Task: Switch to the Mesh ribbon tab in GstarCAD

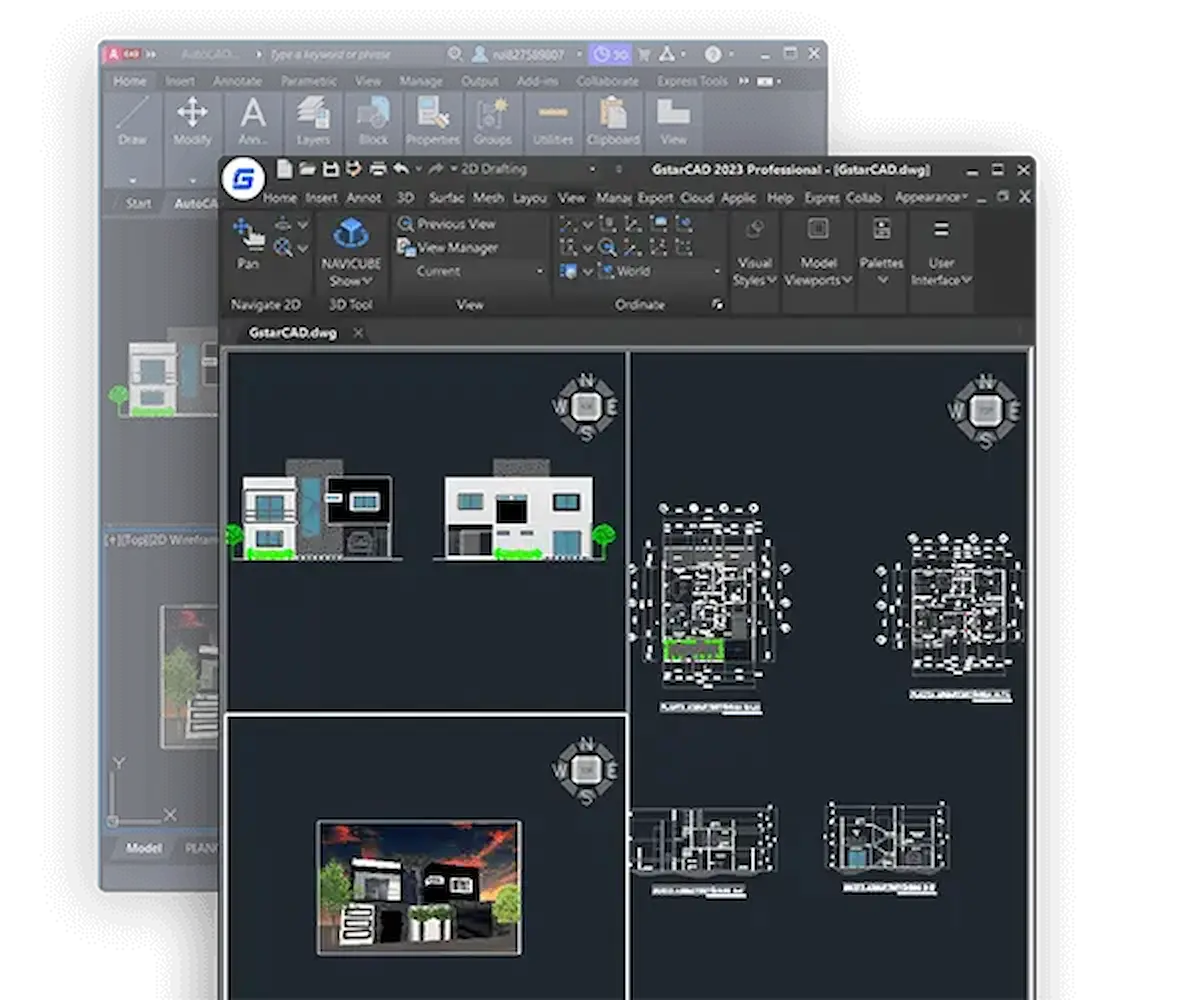Action: click(x=488, y=198)
